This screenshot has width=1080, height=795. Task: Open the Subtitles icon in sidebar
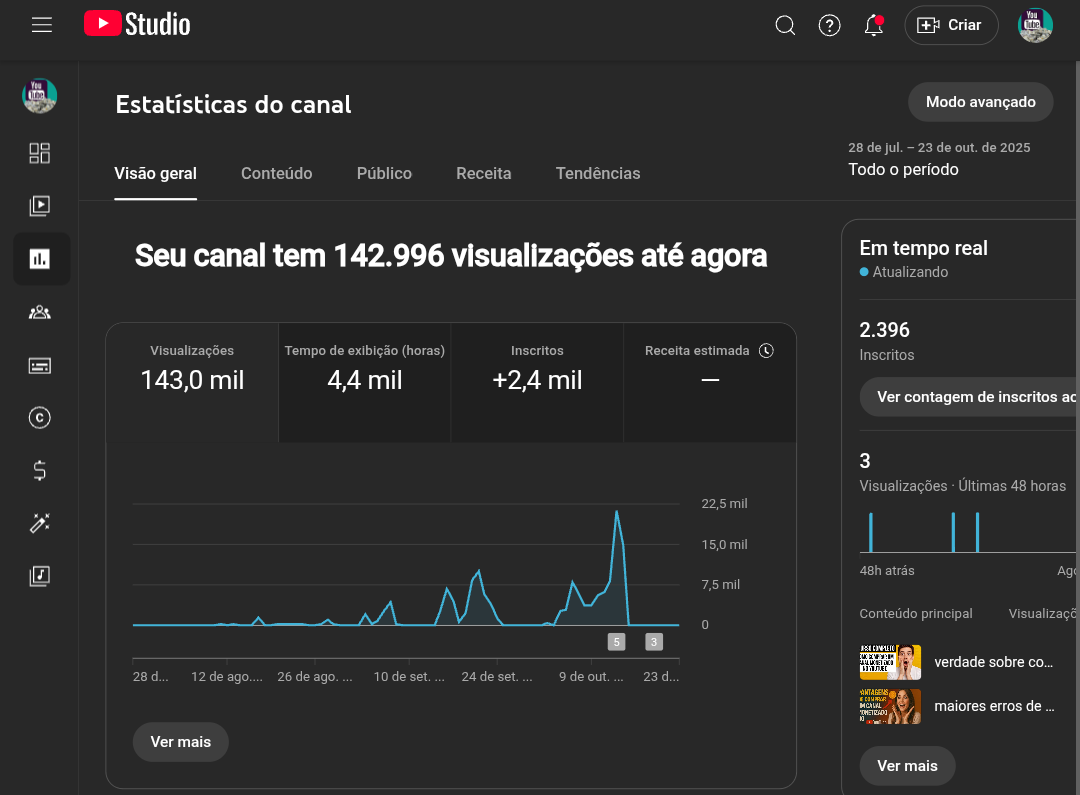(40, 365)
